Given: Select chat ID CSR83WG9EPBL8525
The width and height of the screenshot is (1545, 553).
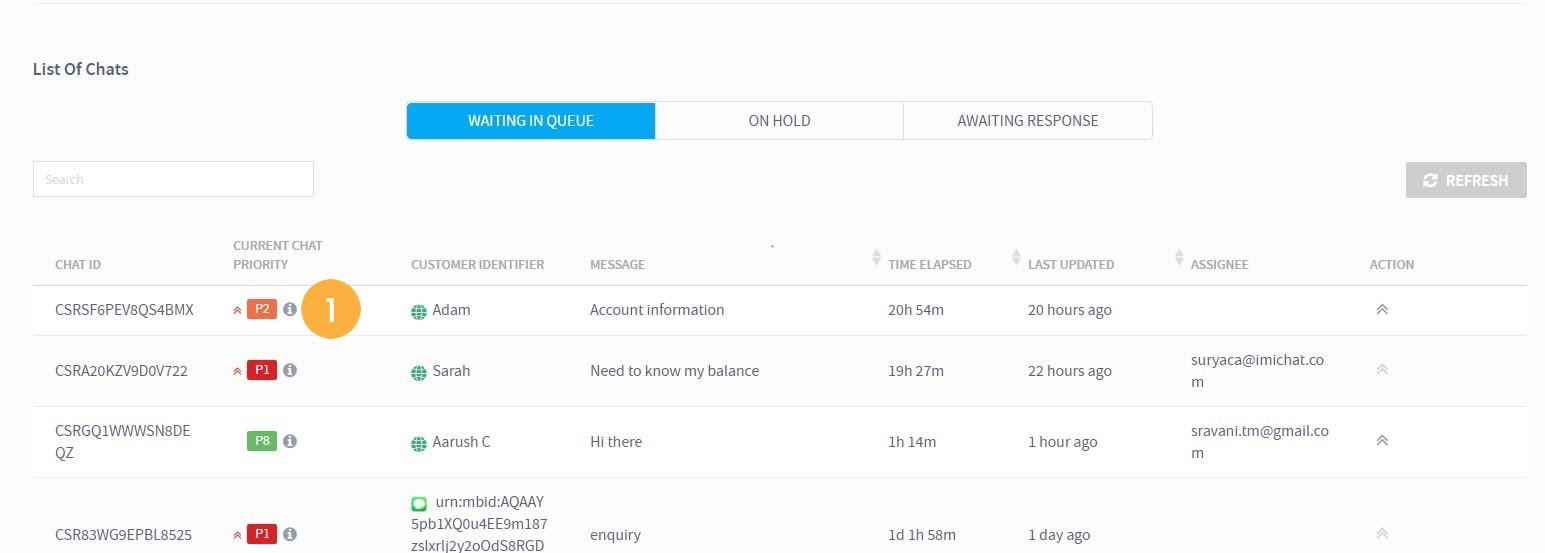Looking at the screenshot, I should pyautogui.click(x=123, y=535).
